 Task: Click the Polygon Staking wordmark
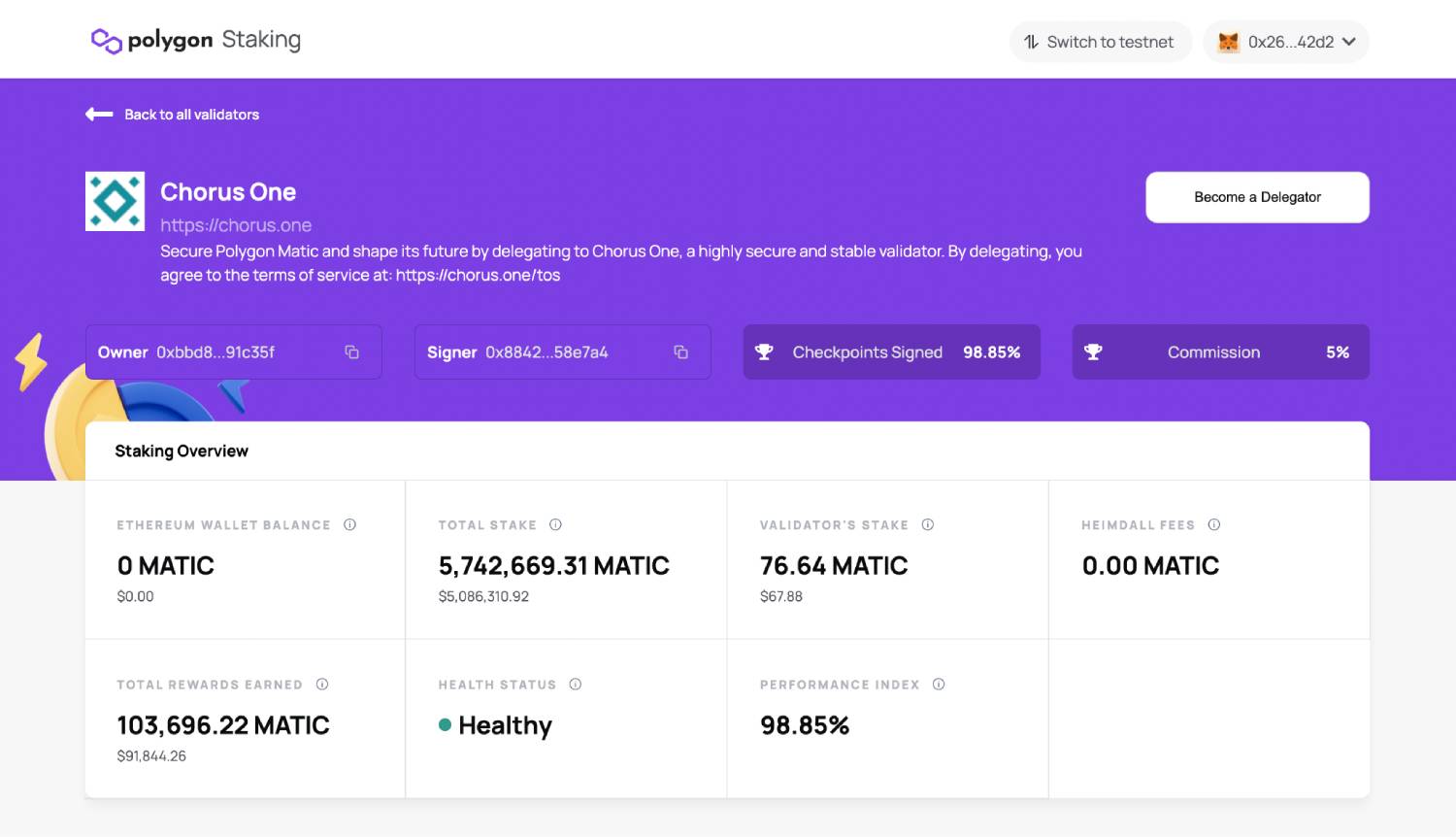215,40
